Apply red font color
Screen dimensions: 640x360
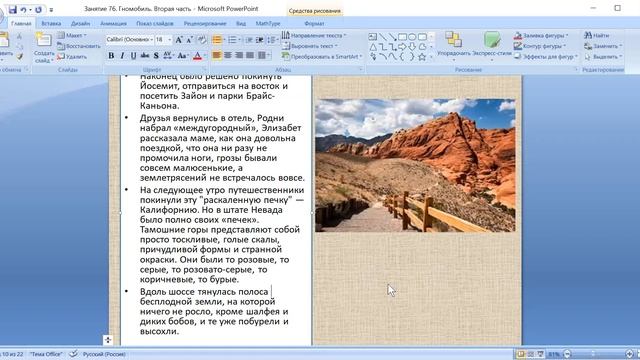click(x=197, y=56)
